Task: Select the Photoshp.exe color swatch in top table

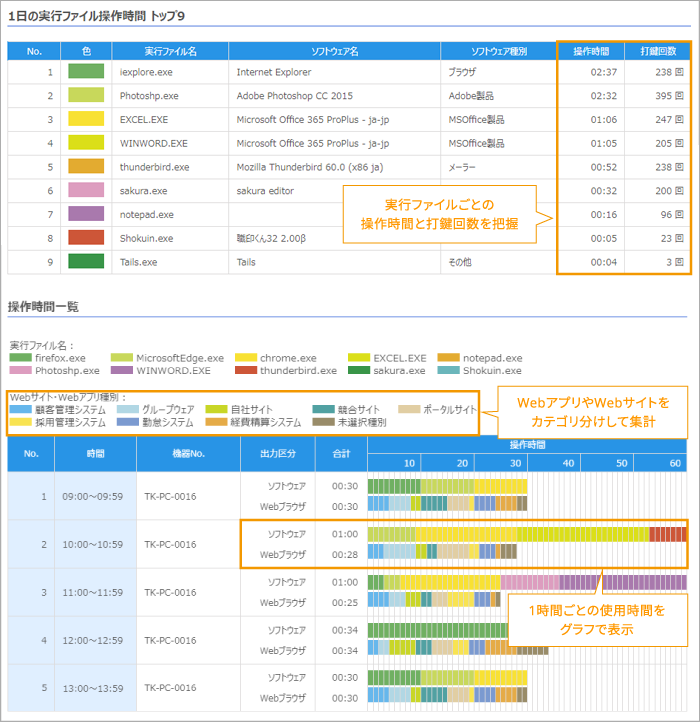Action: [x=86, y=95]
